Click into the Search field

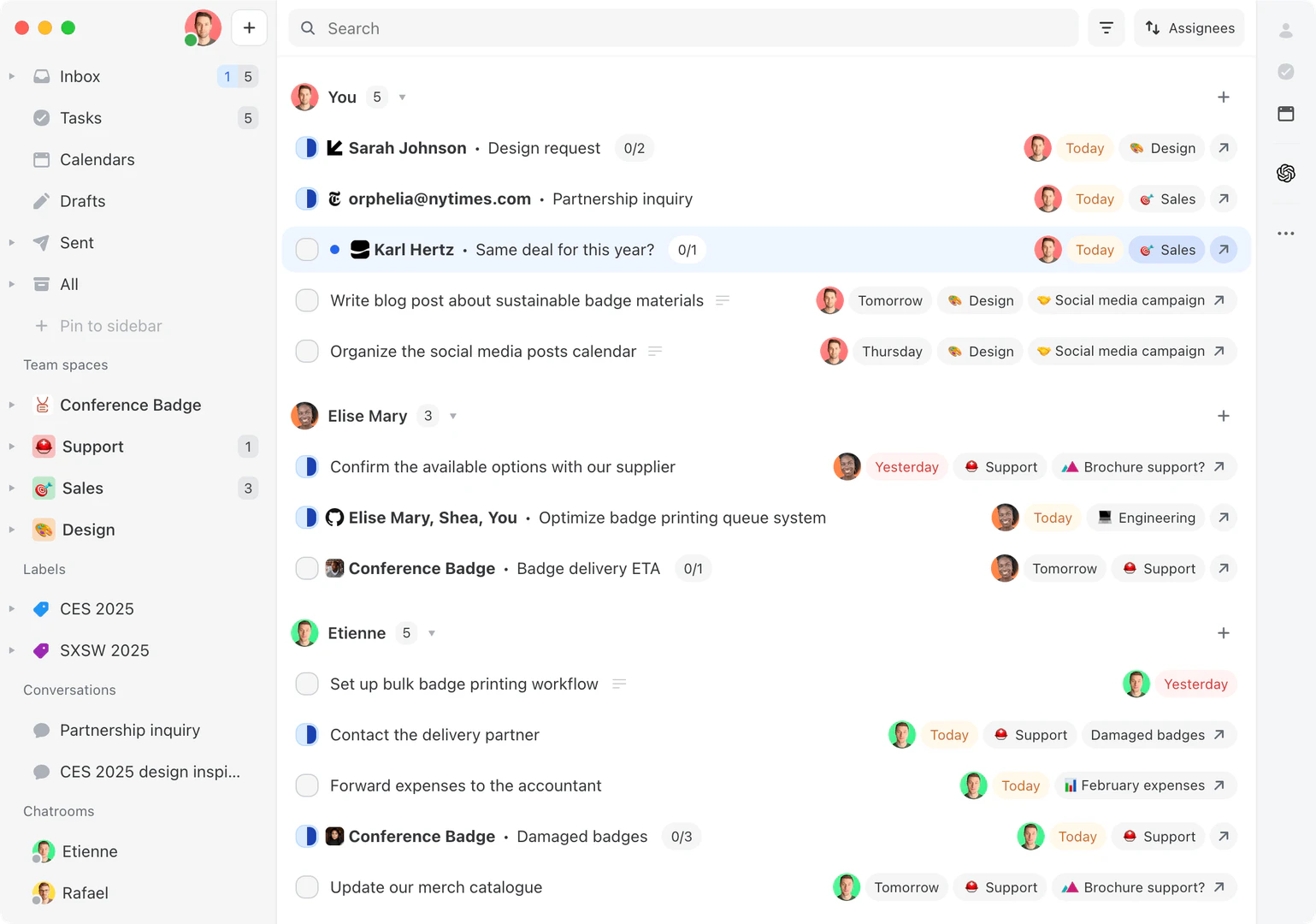684,28
